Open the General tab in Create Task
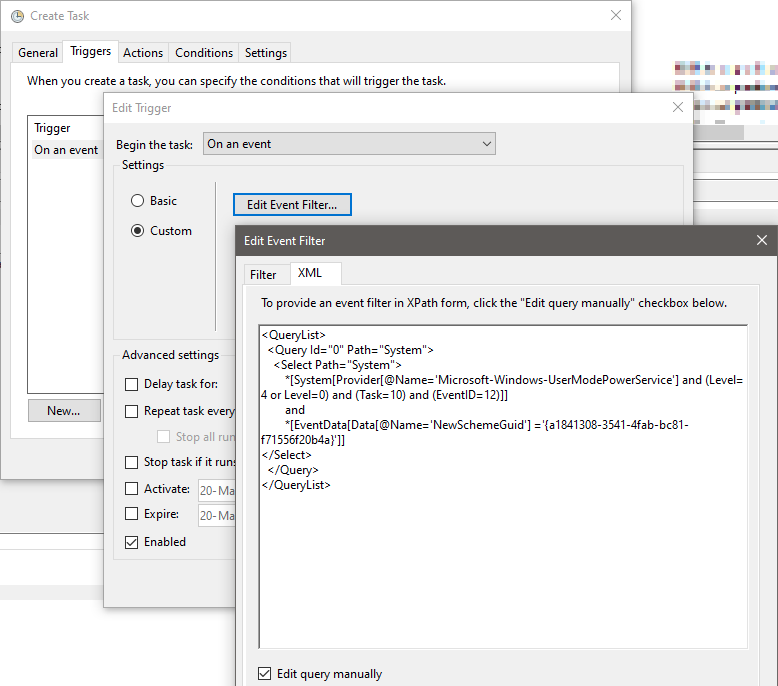Screen dimensions: 778x686 38,53
